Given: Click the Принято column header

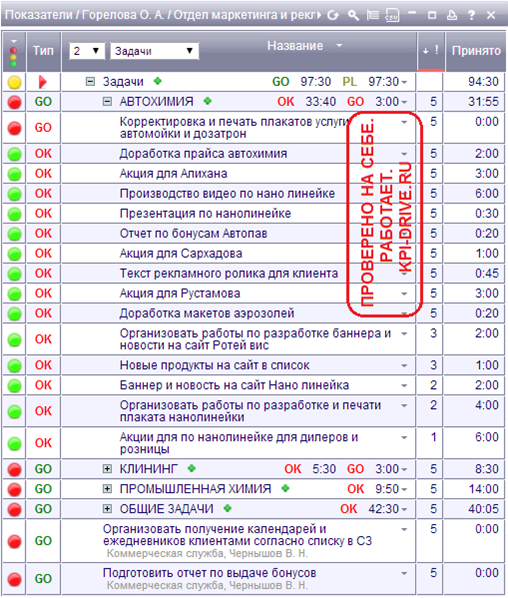Looking at the screenshot, I should [x=476, y=51].
